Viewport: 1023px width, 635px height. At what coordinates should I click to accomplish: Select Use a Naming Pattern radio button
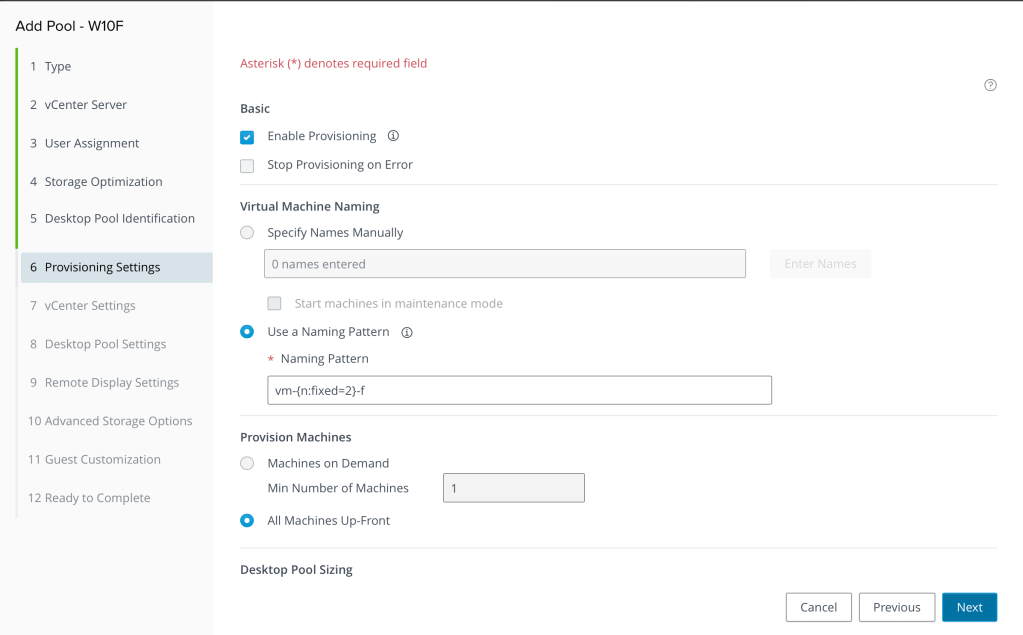point(247,332)
